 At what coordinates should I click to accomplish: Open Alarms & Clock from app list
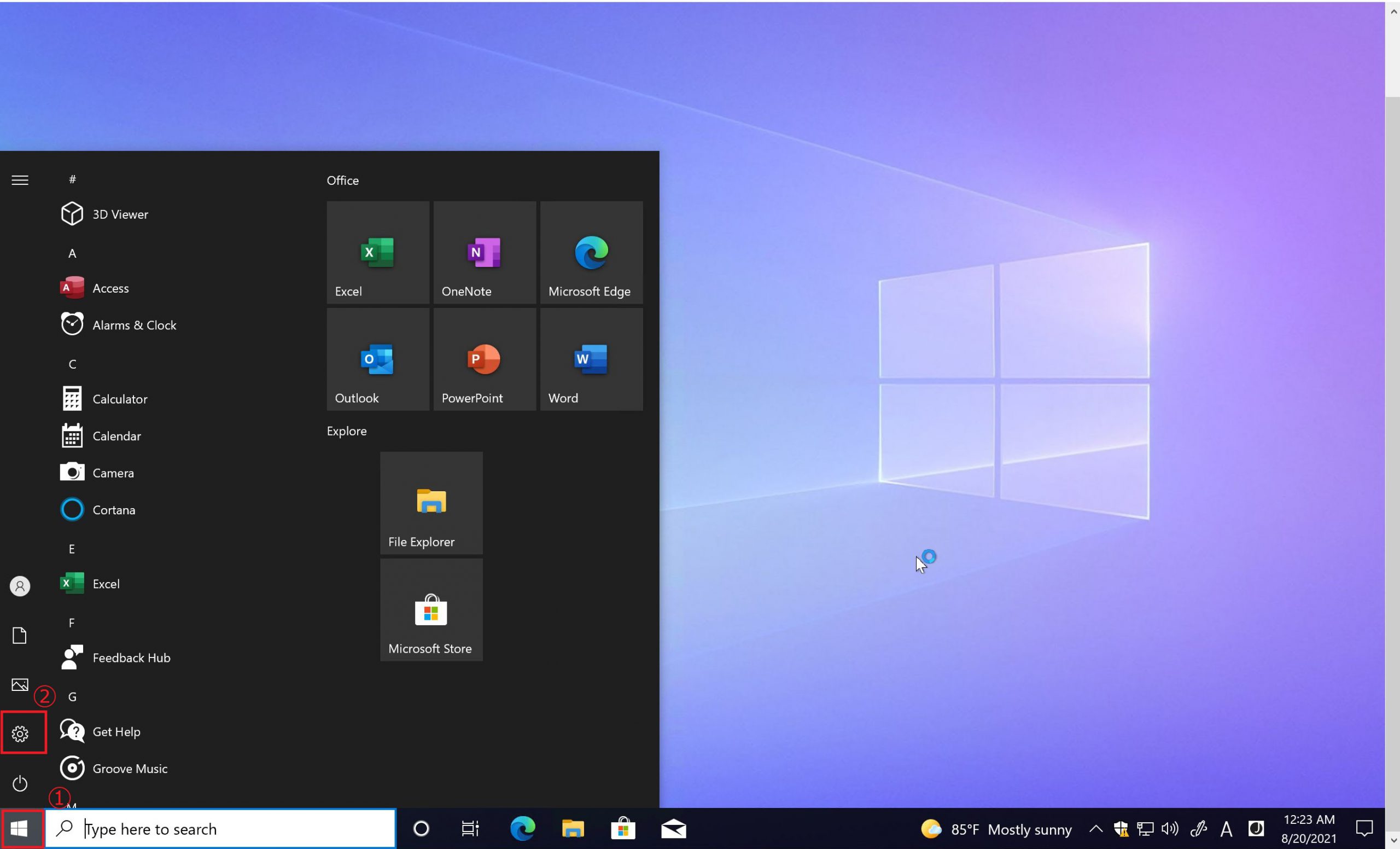(134, 325)
